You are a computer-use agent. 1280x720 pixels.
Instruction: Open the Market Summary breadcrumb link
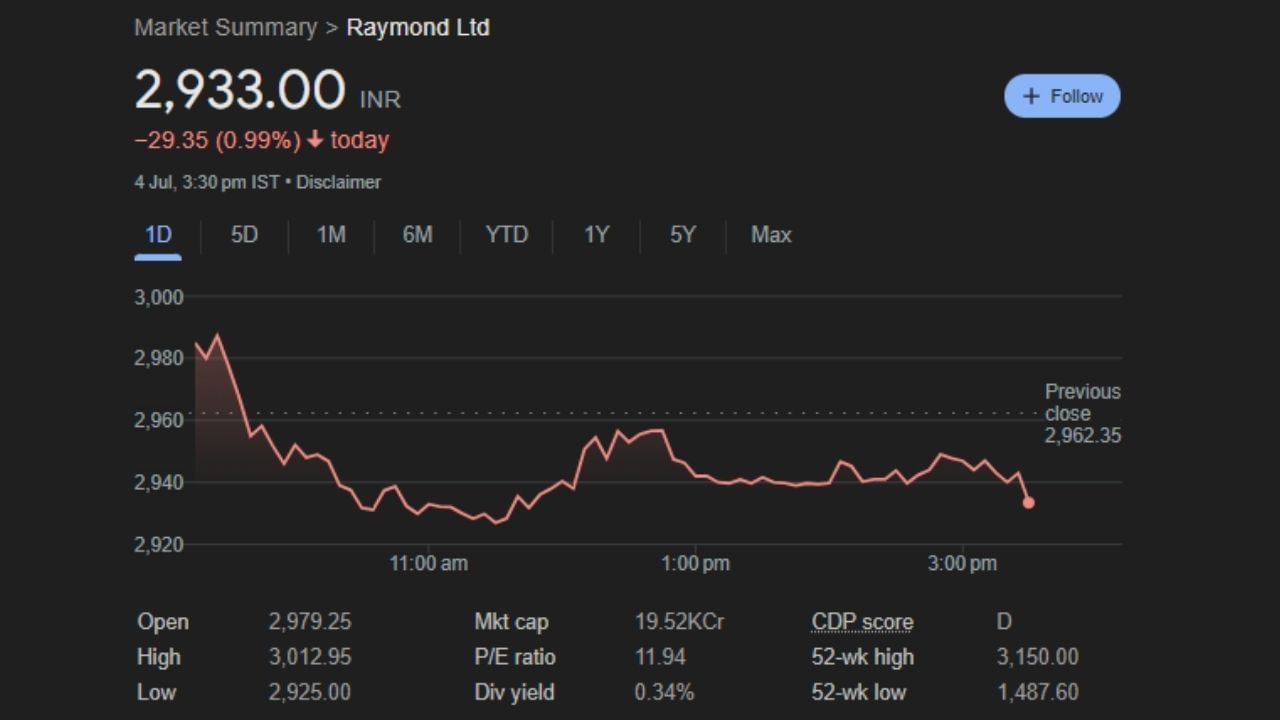[x=225, y=27]
